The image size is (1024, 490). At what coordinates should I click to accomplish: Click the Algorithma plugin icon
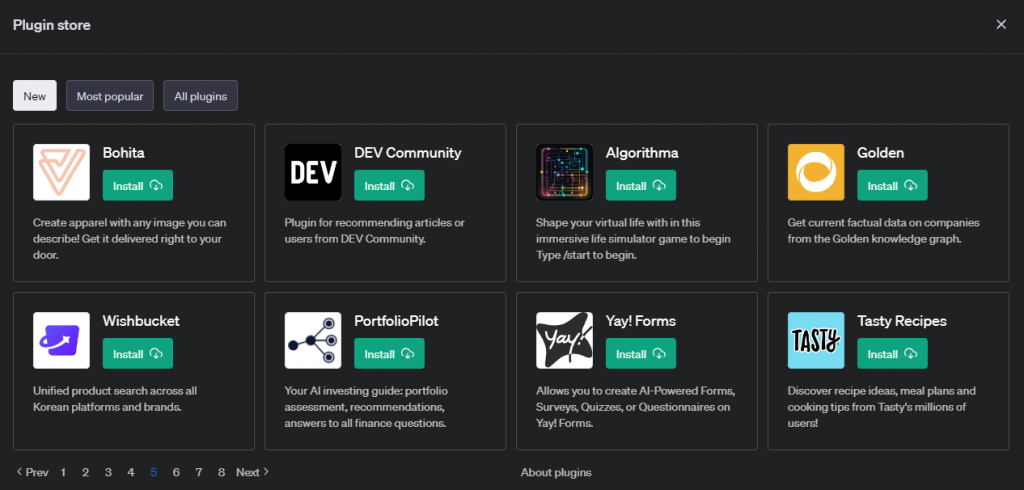point(564,172)
